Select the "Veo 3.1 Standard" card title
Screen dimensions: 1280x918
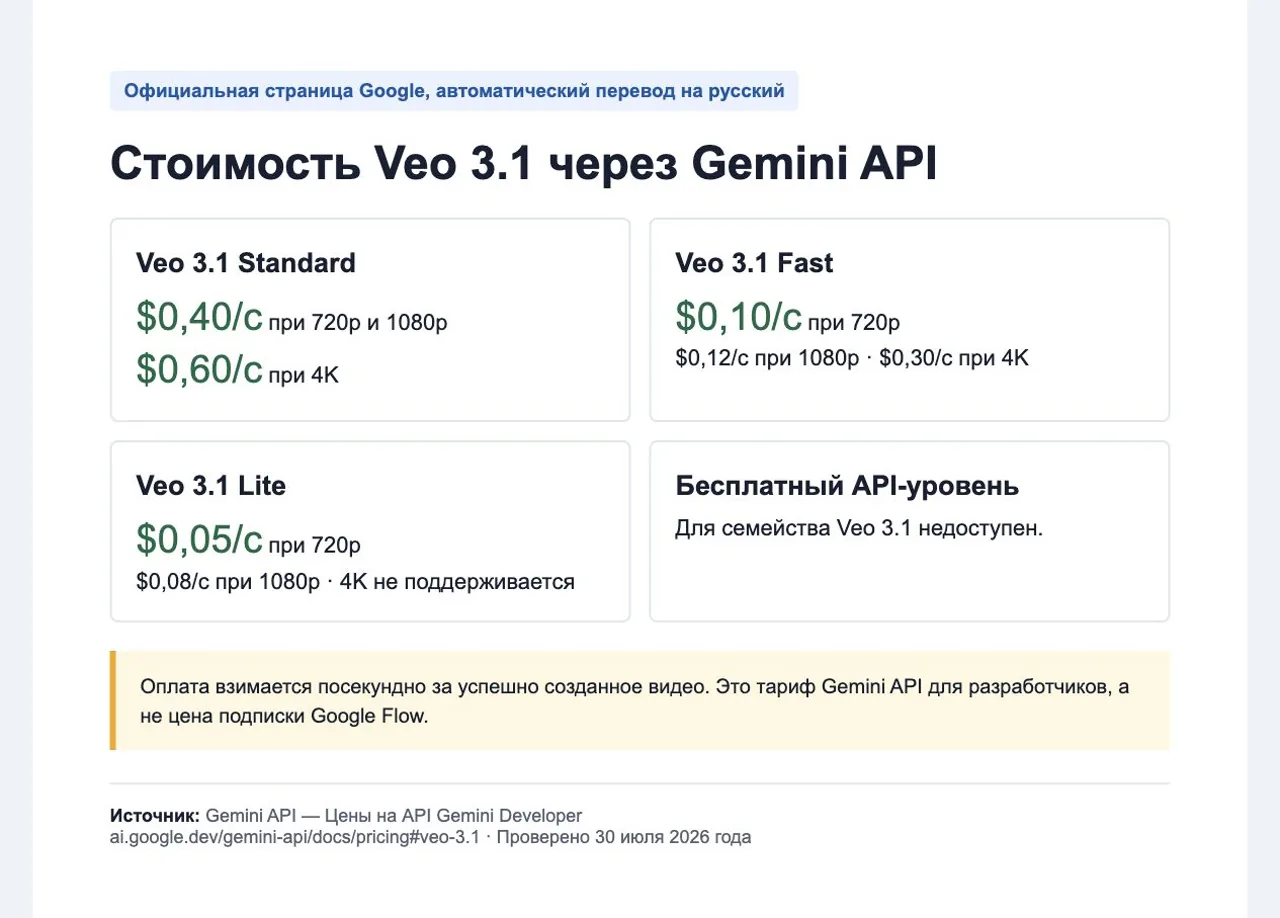246,263
